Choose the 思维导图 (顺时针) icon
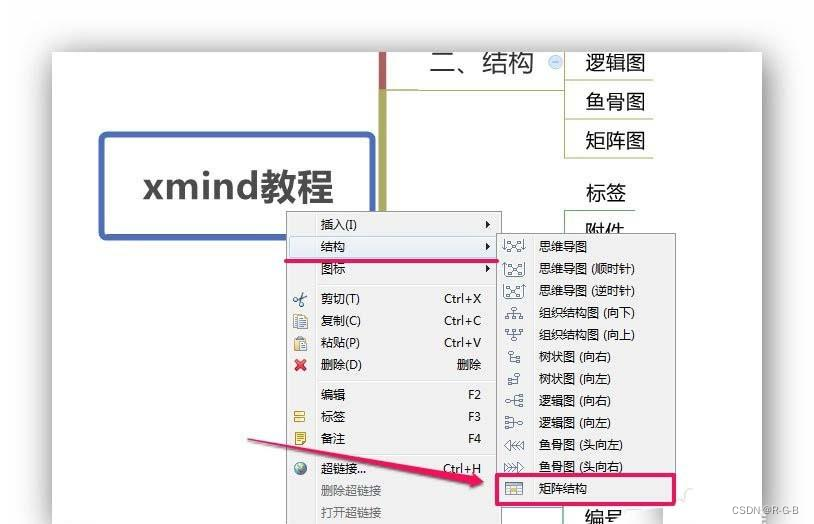814x524 pixels. pyautogui.click(x=514, y=268)
